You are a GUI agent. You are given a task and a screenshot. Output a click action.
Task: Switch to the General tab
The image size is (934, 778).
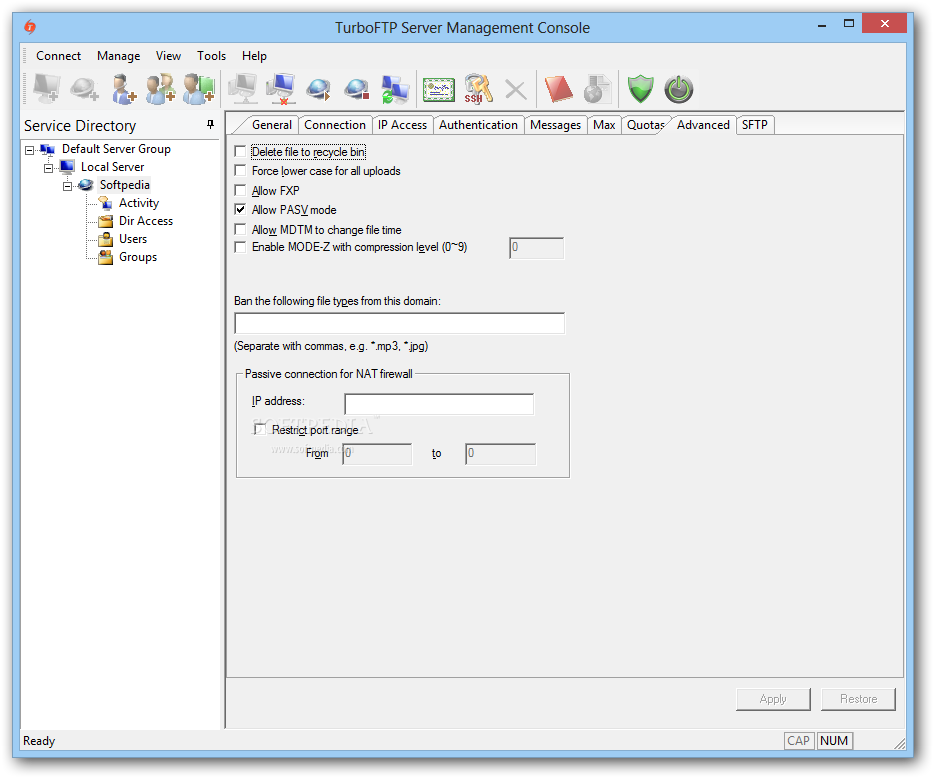click(x=271, y=125)
